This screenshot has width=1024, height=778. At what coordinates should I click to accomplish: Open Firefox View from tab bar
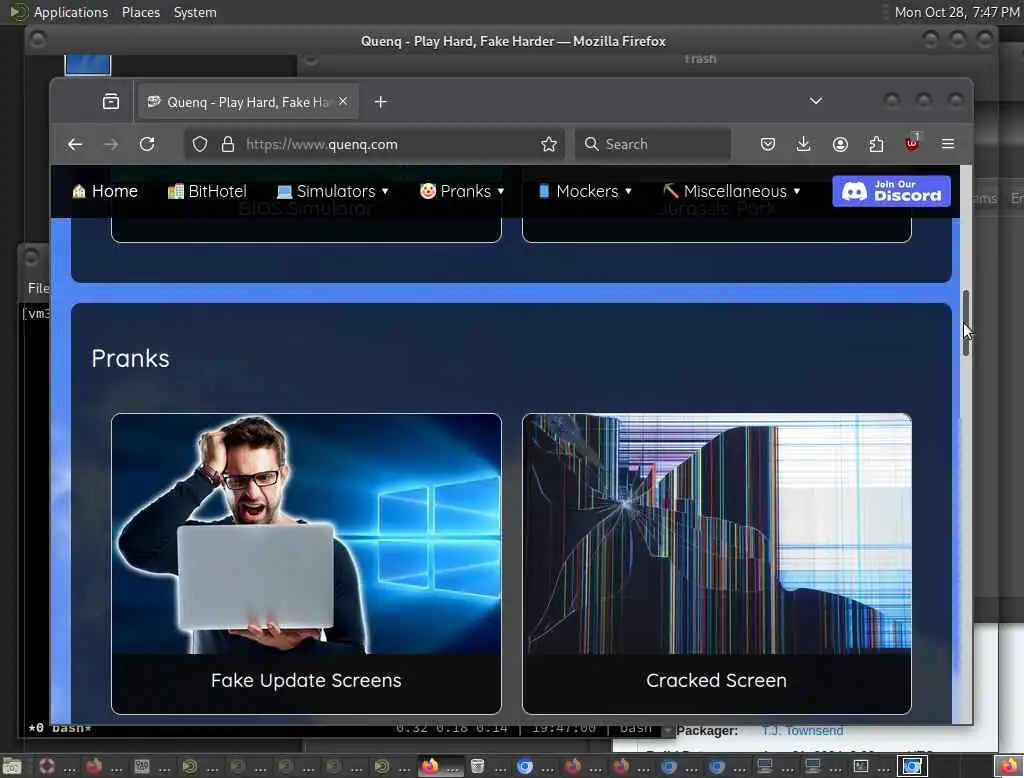tap(111, 102)
